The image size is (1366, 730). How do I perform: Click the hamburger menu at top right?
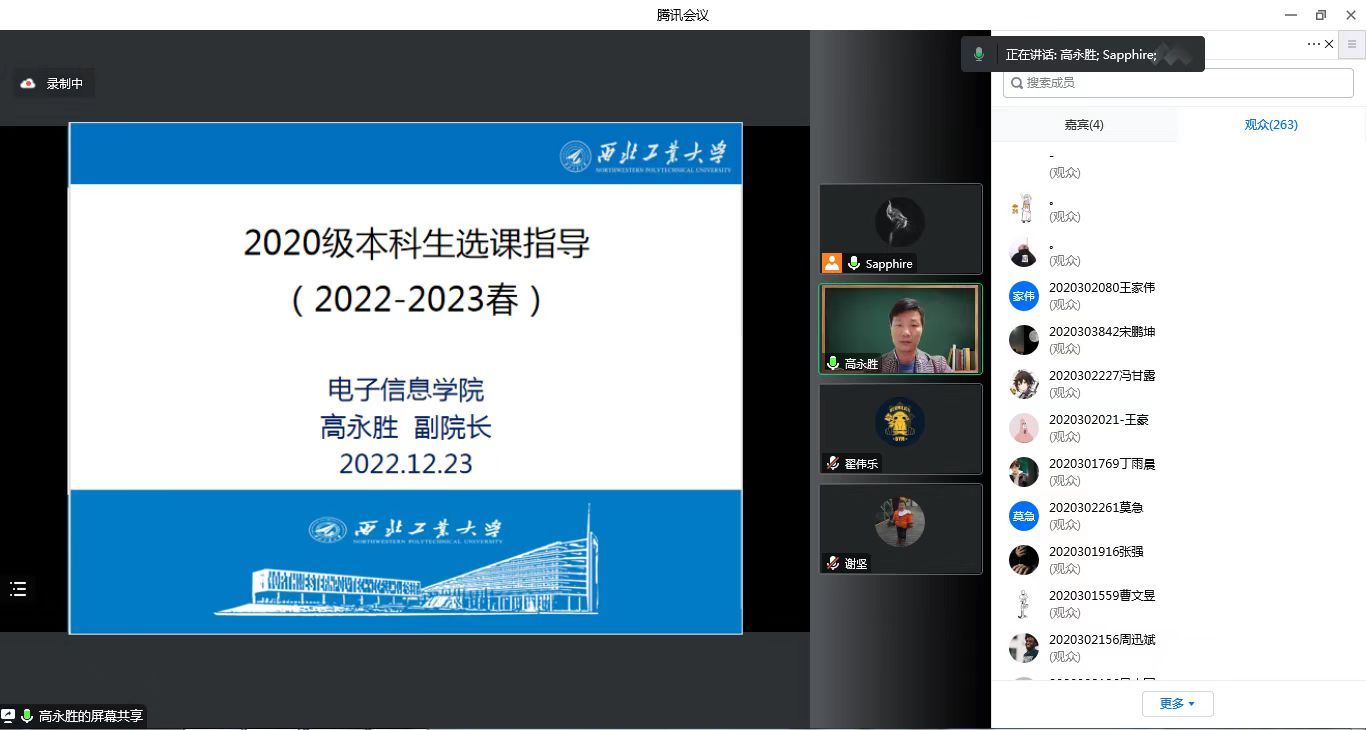[1352, 44]
